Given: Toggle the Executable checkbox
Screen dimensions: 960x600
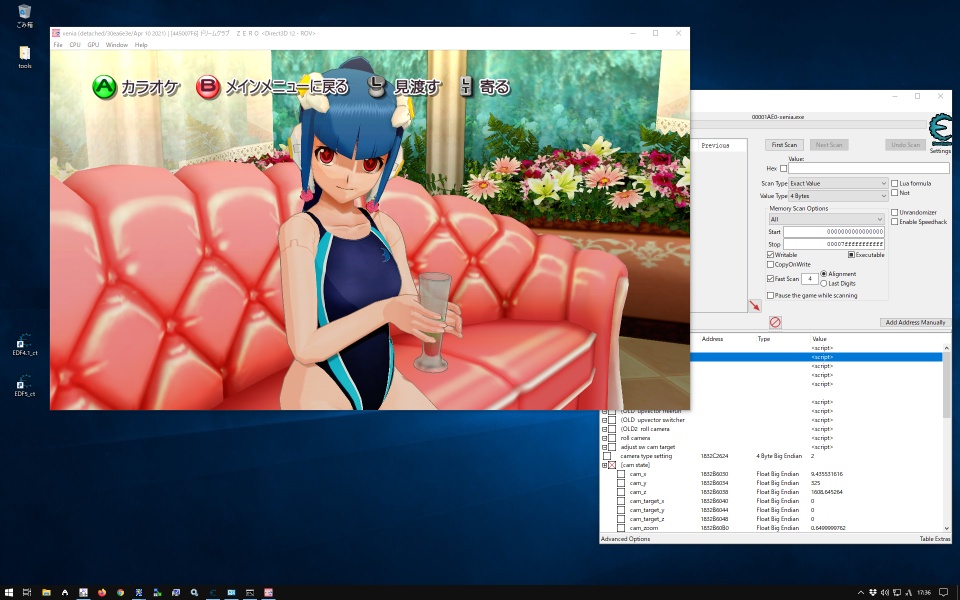Looking at the screenshot, I should [851, 255].
